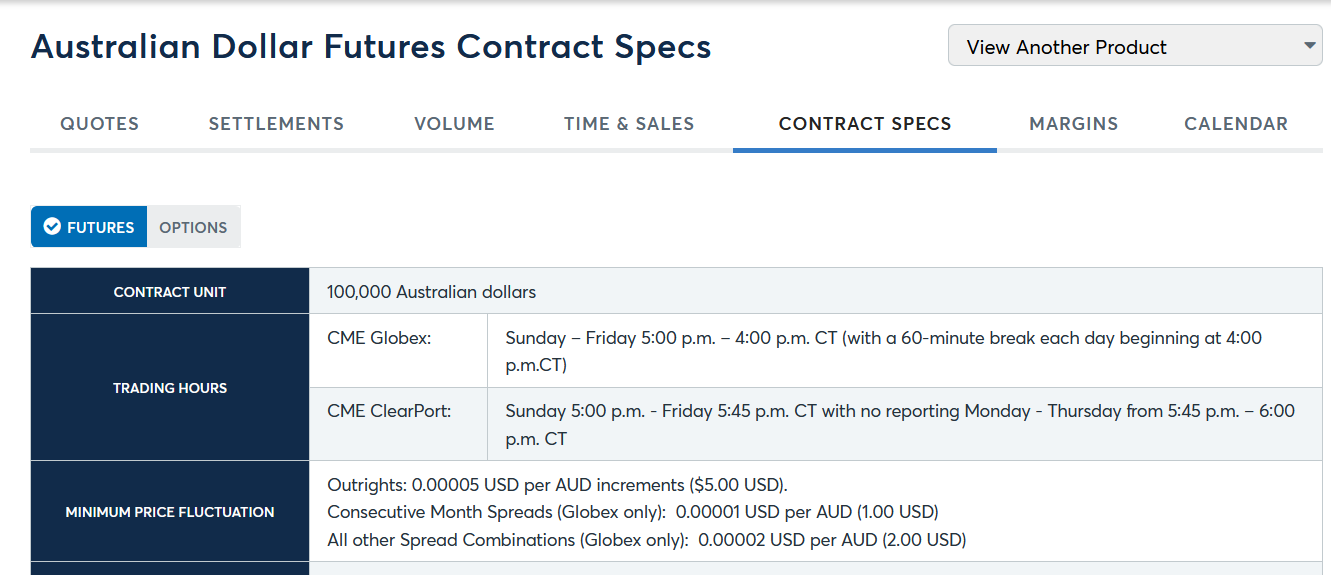Click the Trading Hours row header
The height and width of the screenshot is (575, 1331).
point(170,388)
